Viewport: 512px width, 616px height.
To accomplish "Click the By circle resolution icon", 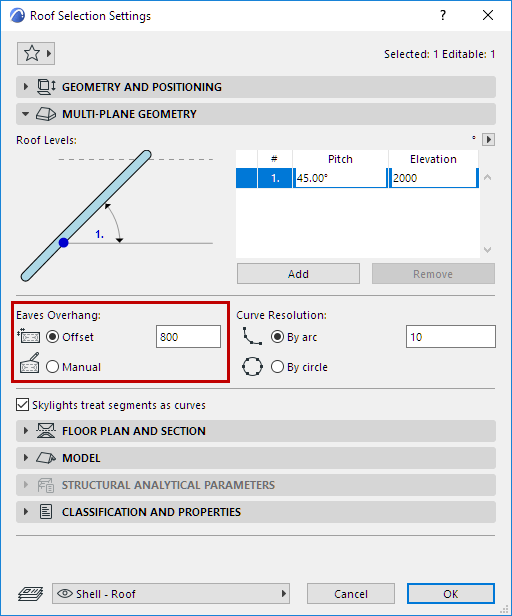I will (252, 367).
